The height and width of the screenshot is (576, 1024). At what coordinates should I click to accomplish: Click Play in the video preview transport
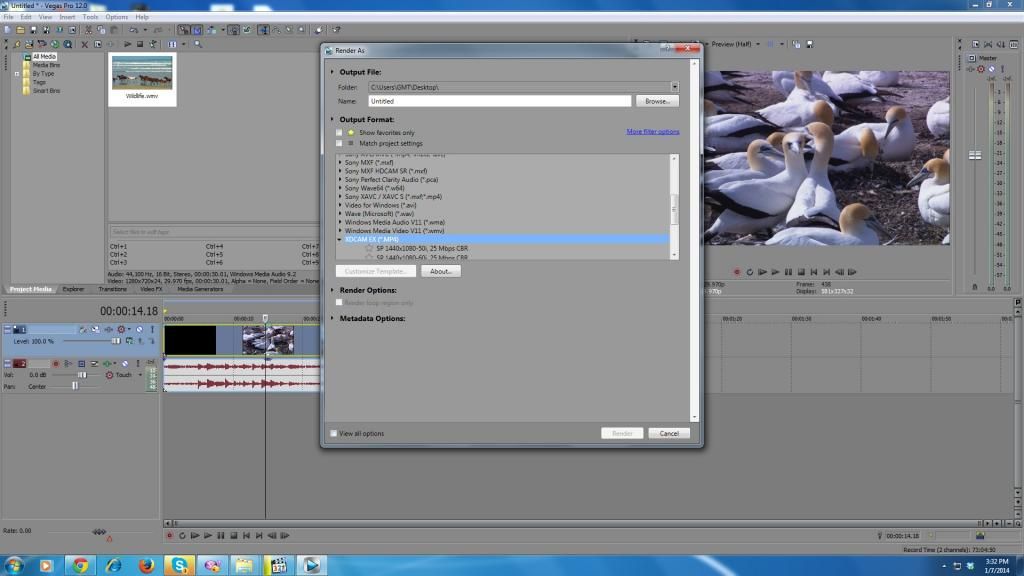click(775, 272)
